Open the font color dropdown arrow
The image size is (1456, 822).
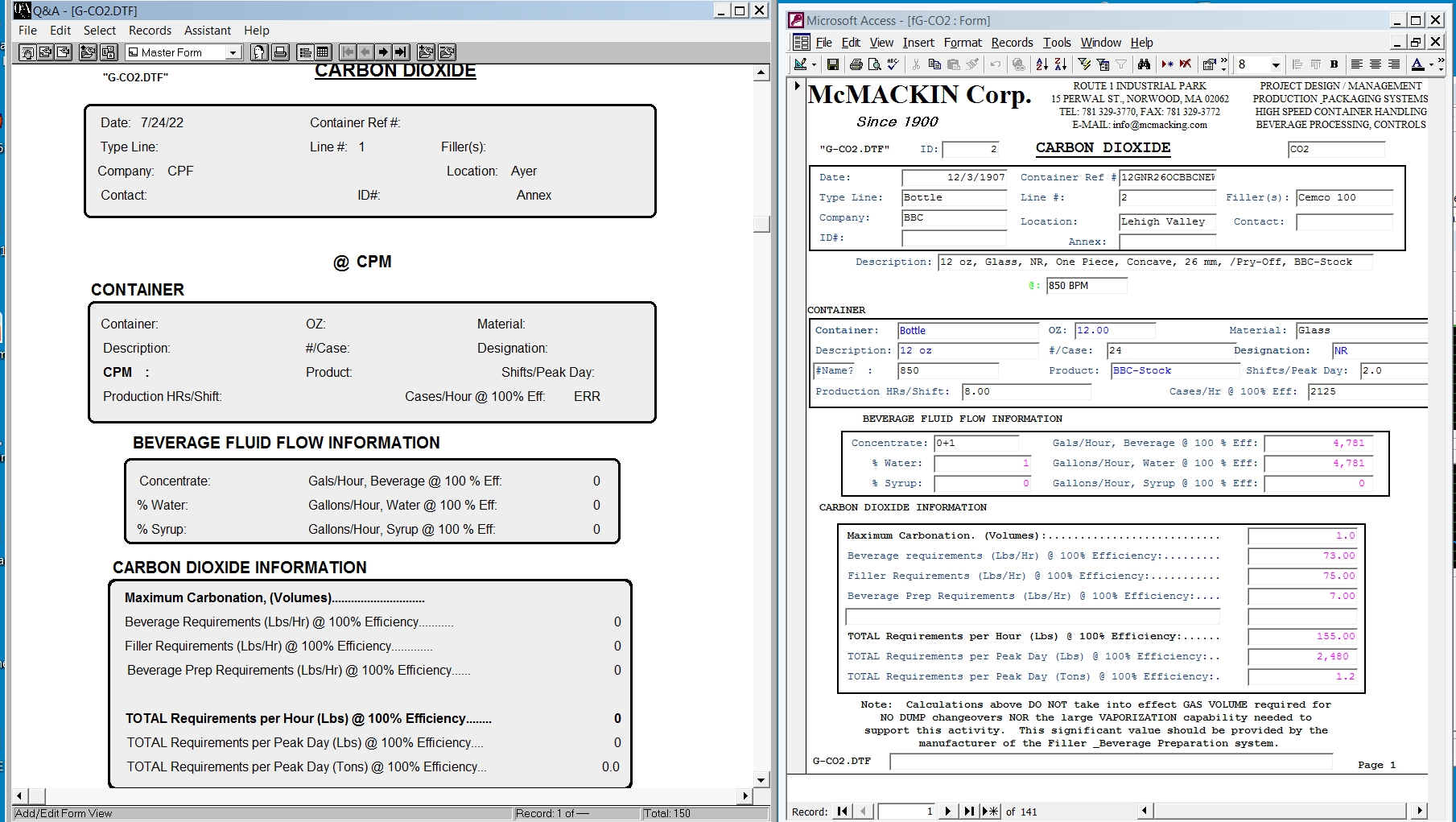click(1431, 64)
